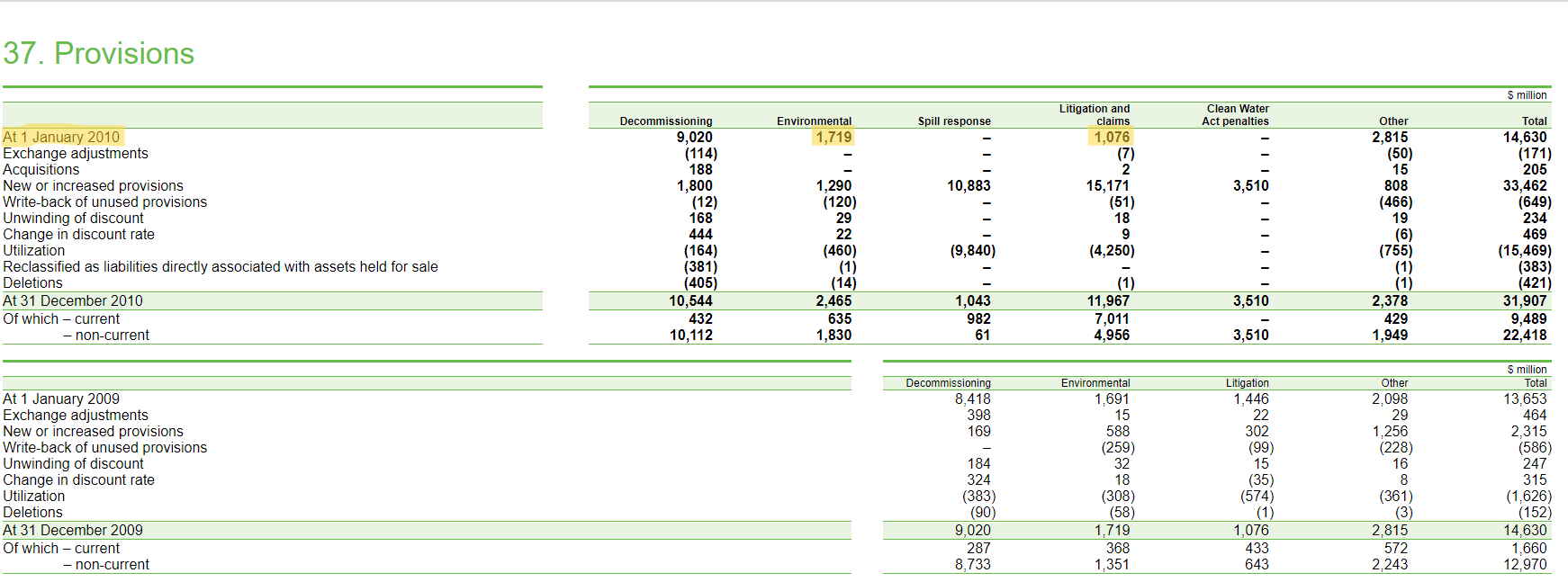Click '$ million' label above upper table
Screen dimensions: 1568x582
pyautogui.click(x=1527, y=95)
